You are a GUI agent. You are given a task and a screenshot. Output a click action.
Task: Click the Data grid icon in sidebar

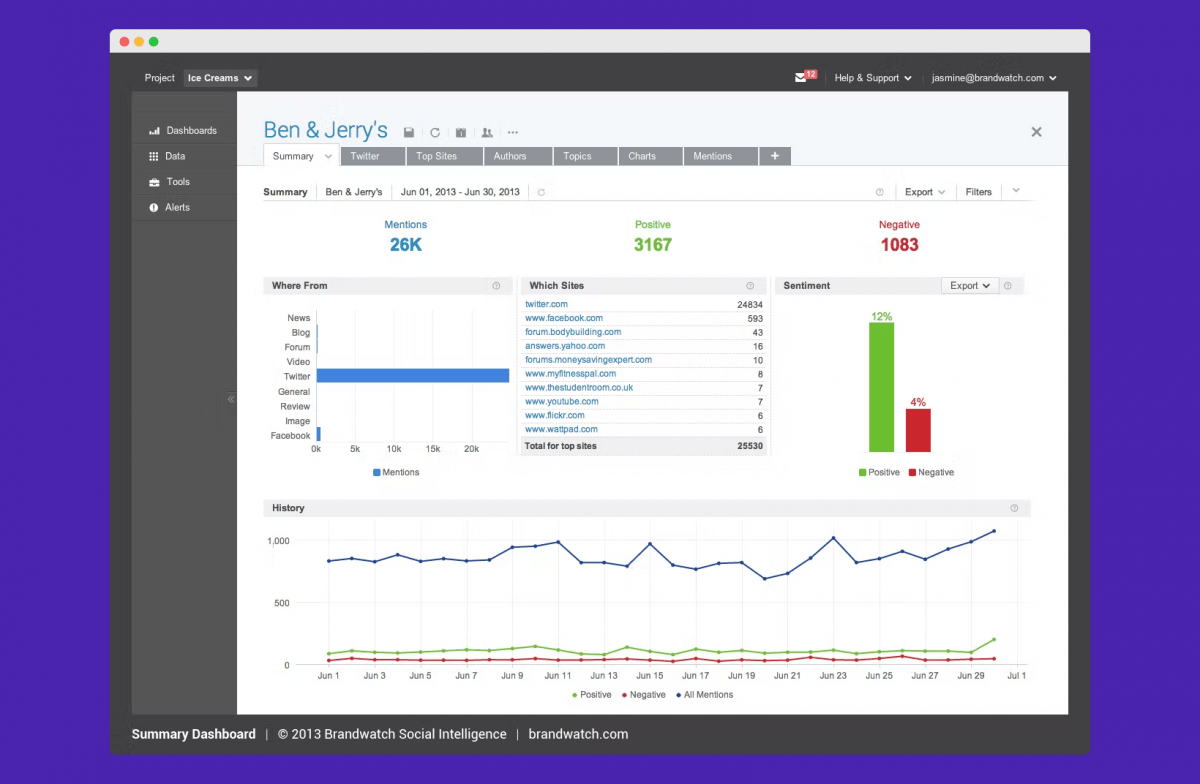(154, 156)
